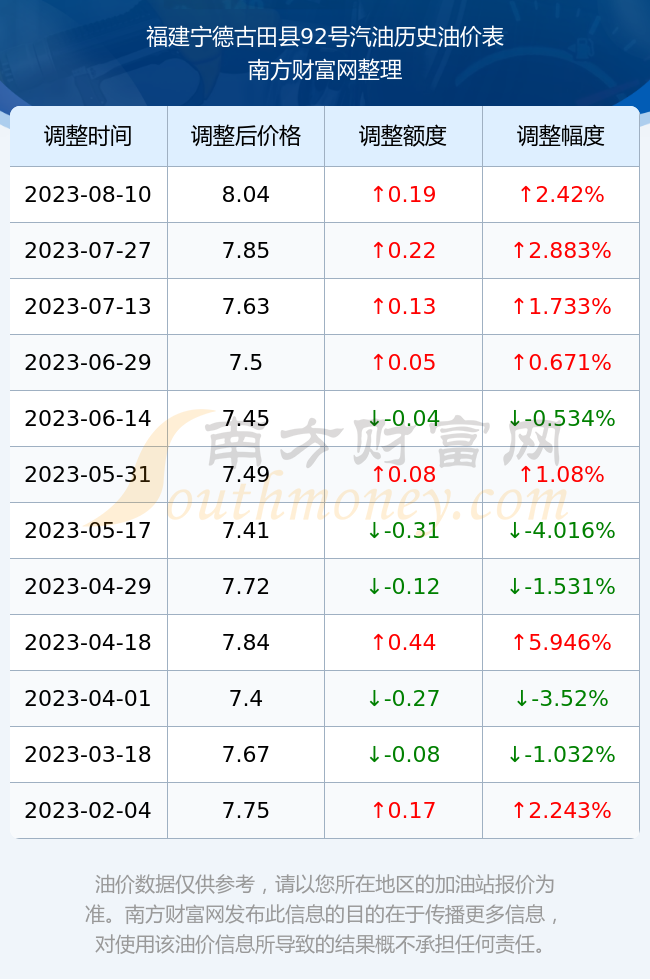This screenshot has width=650, height=980.
Task: Click the 南方财富网整理 subtitle
Action: [x=325, y=69]
